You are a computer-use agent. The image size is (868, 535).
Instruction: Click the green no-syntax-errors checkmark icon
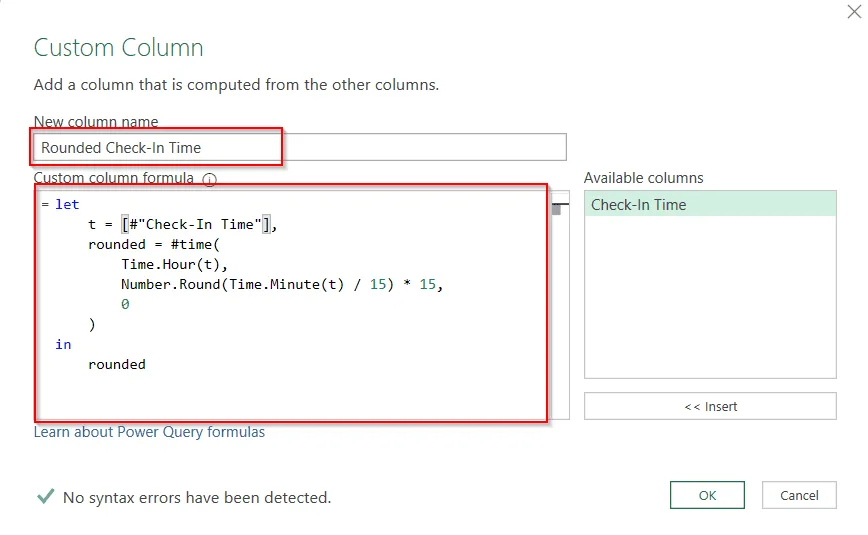(45, 496)
